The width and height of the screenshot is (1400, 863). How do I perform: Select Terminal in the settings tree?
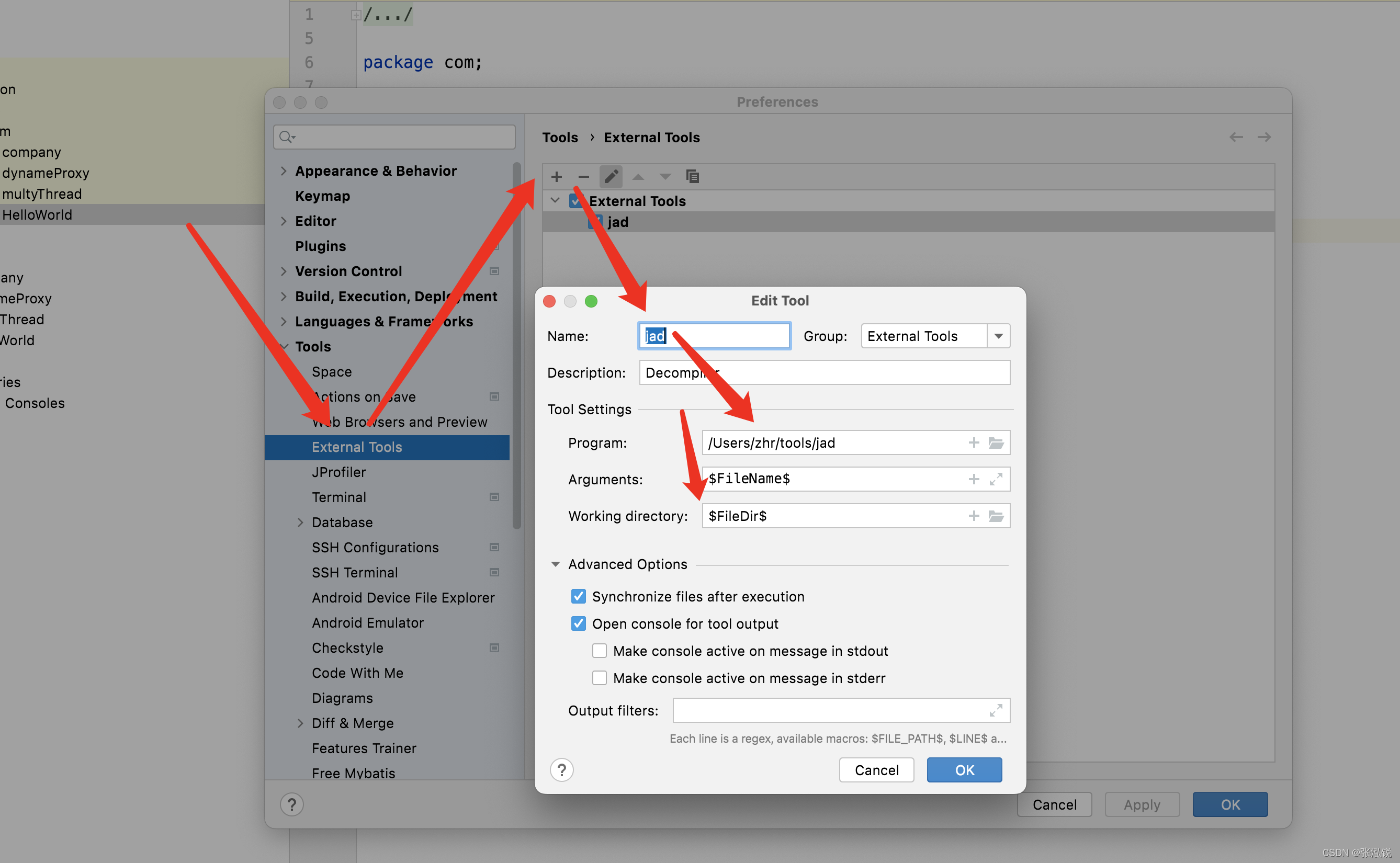(339, 497)
